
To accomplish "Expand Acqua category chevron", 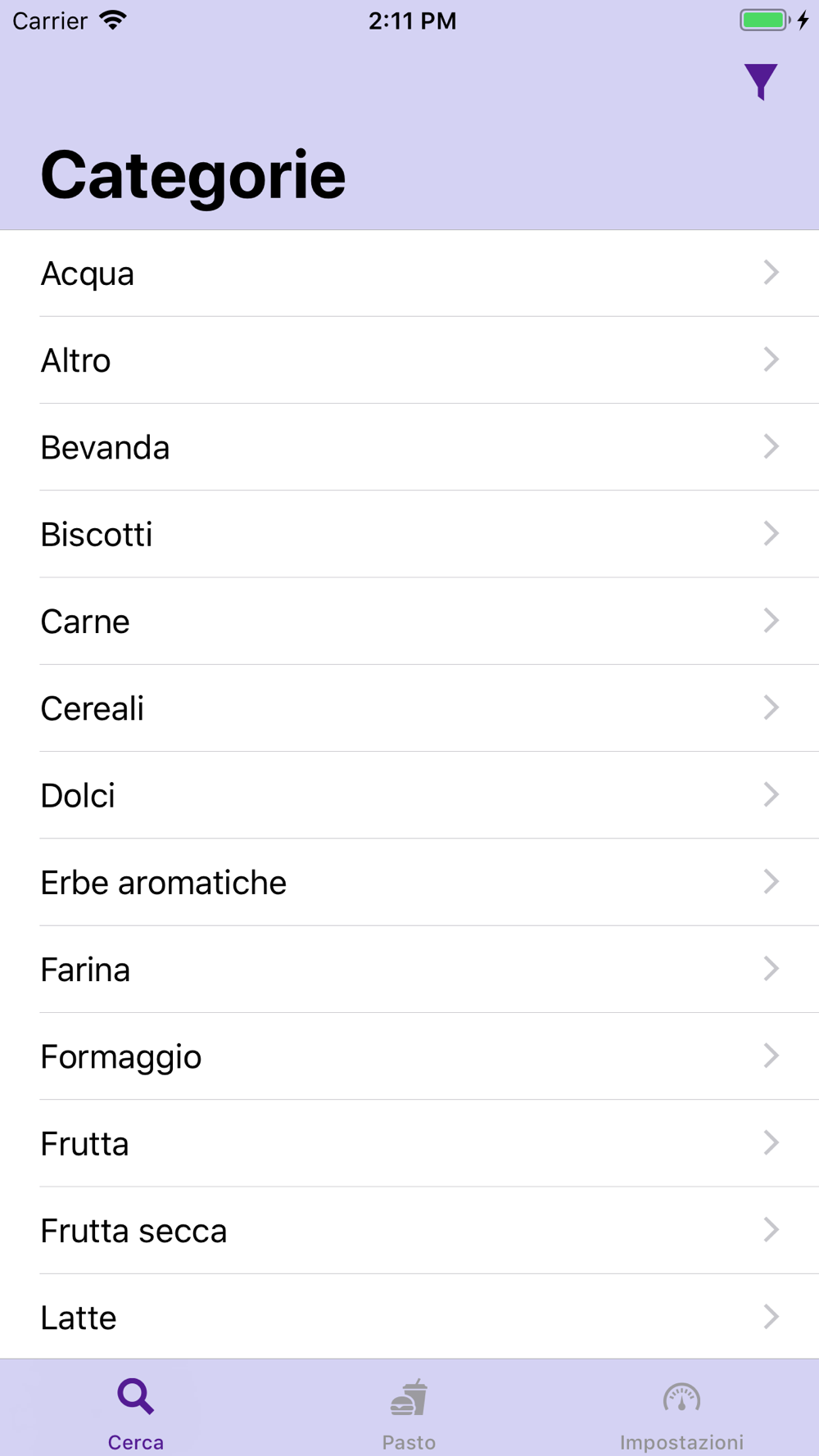I will pos(771,273).
